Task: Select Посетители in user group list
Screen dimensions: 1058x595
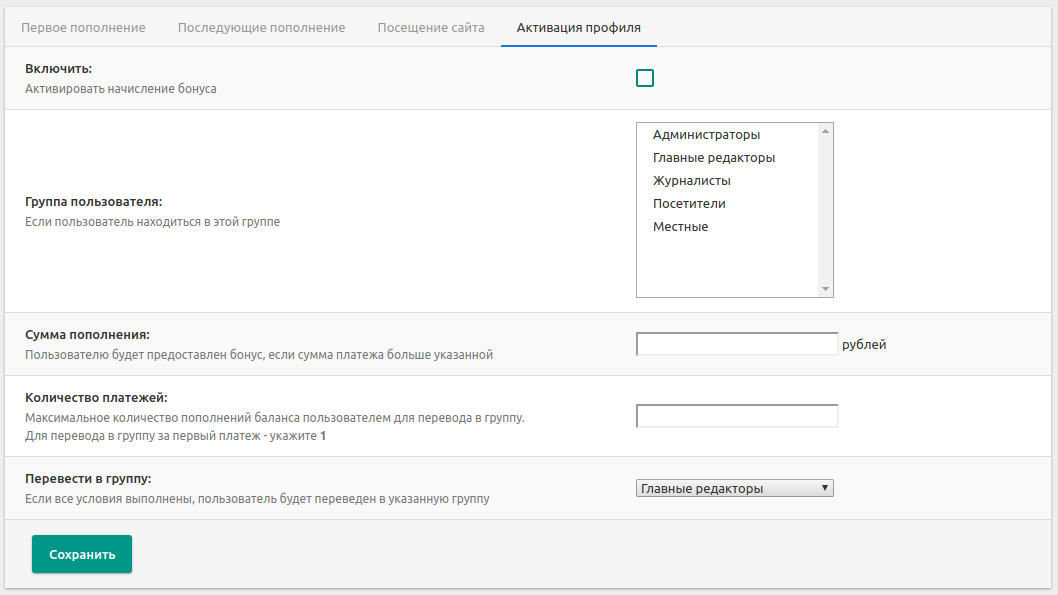Action: point(689,204)
